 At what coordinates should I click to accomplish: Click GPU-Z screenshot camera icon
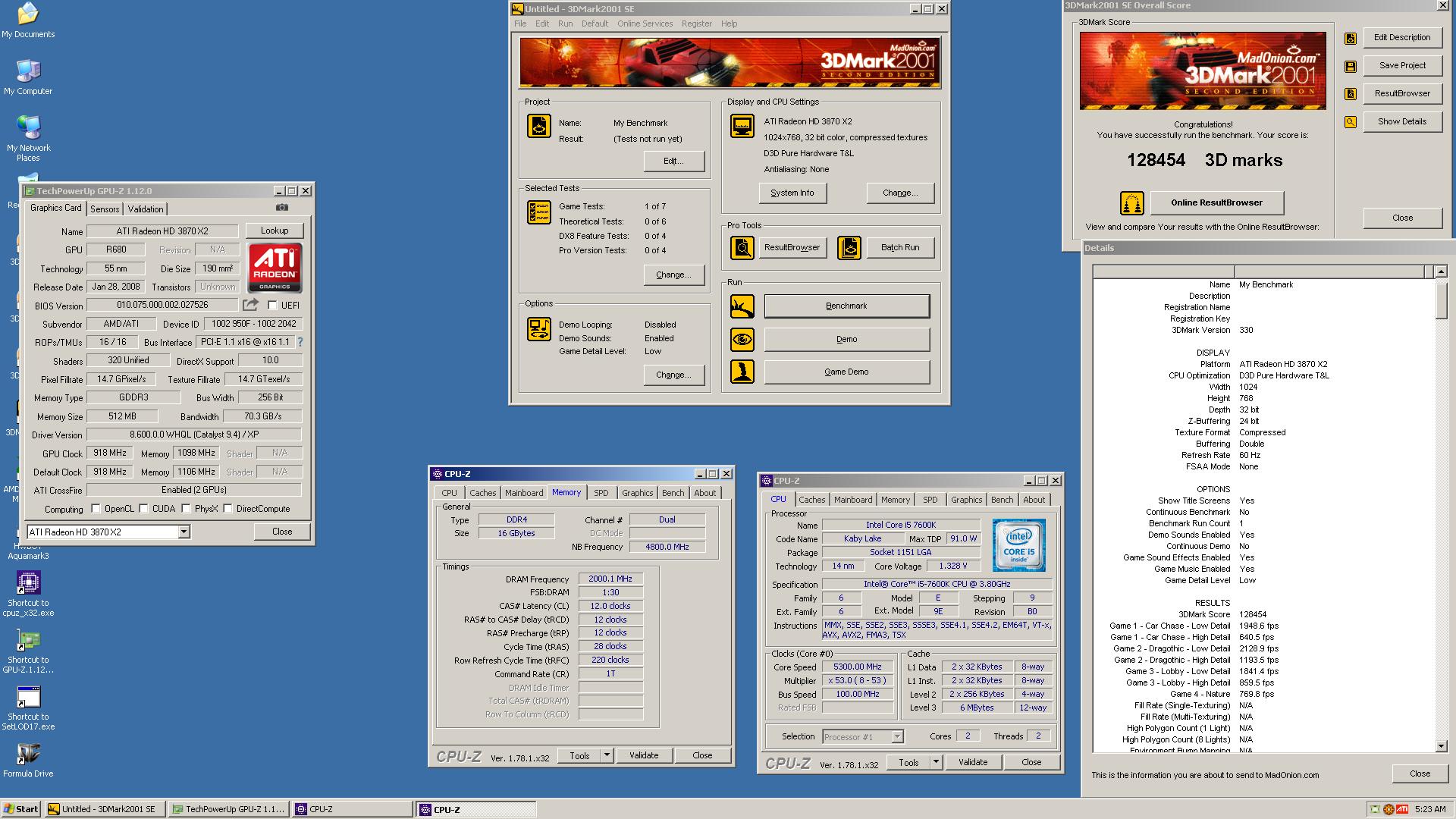tap(281, 208)
